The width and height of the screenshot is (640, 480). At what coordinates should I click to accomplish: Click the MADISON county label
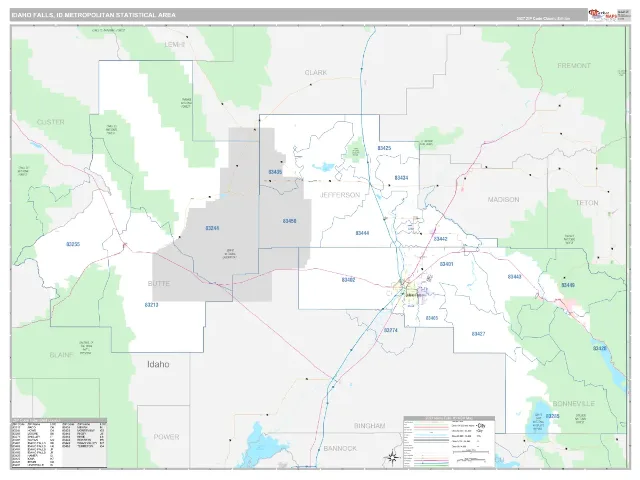click(504, 200)
